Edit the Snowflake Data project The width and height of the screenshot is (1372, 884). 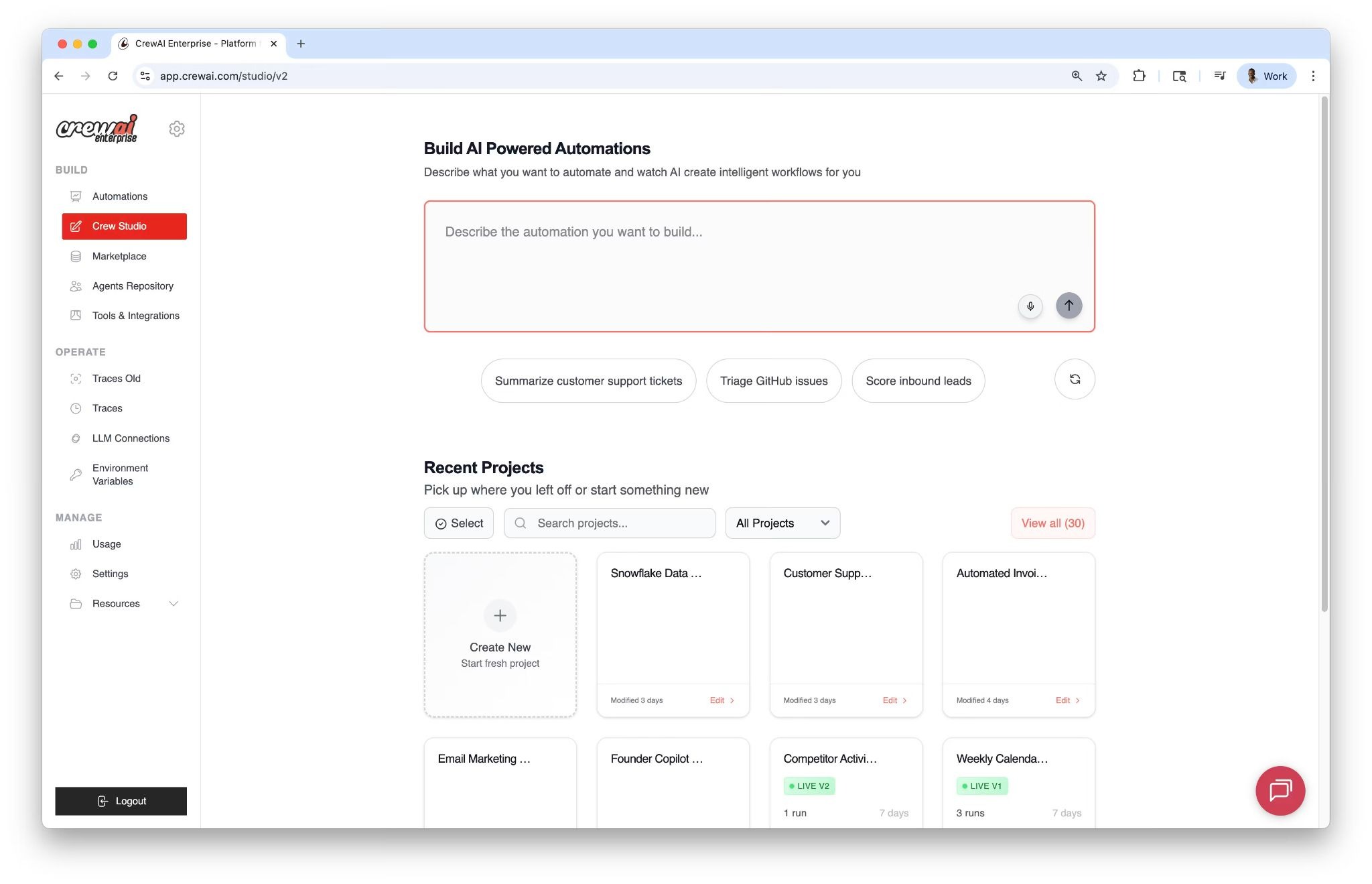(722, 700)
